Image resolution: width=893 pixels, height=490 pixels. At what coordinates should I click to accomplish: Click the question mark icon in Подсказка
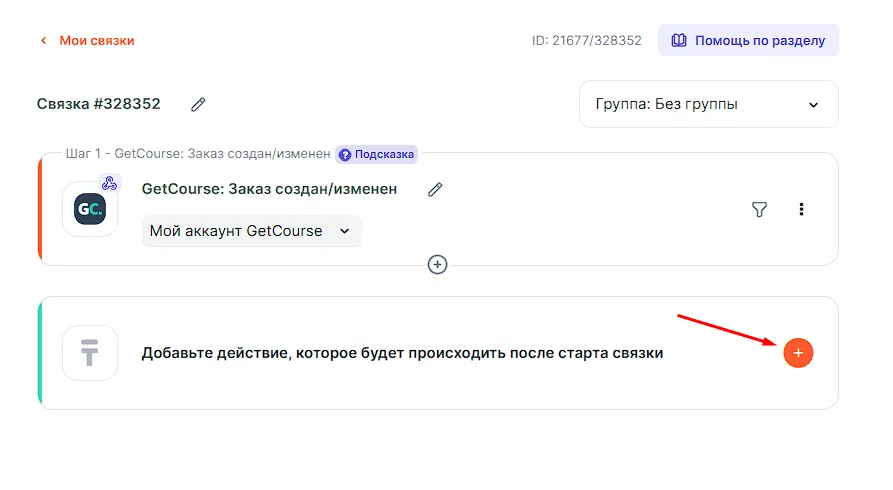[345, 155]
